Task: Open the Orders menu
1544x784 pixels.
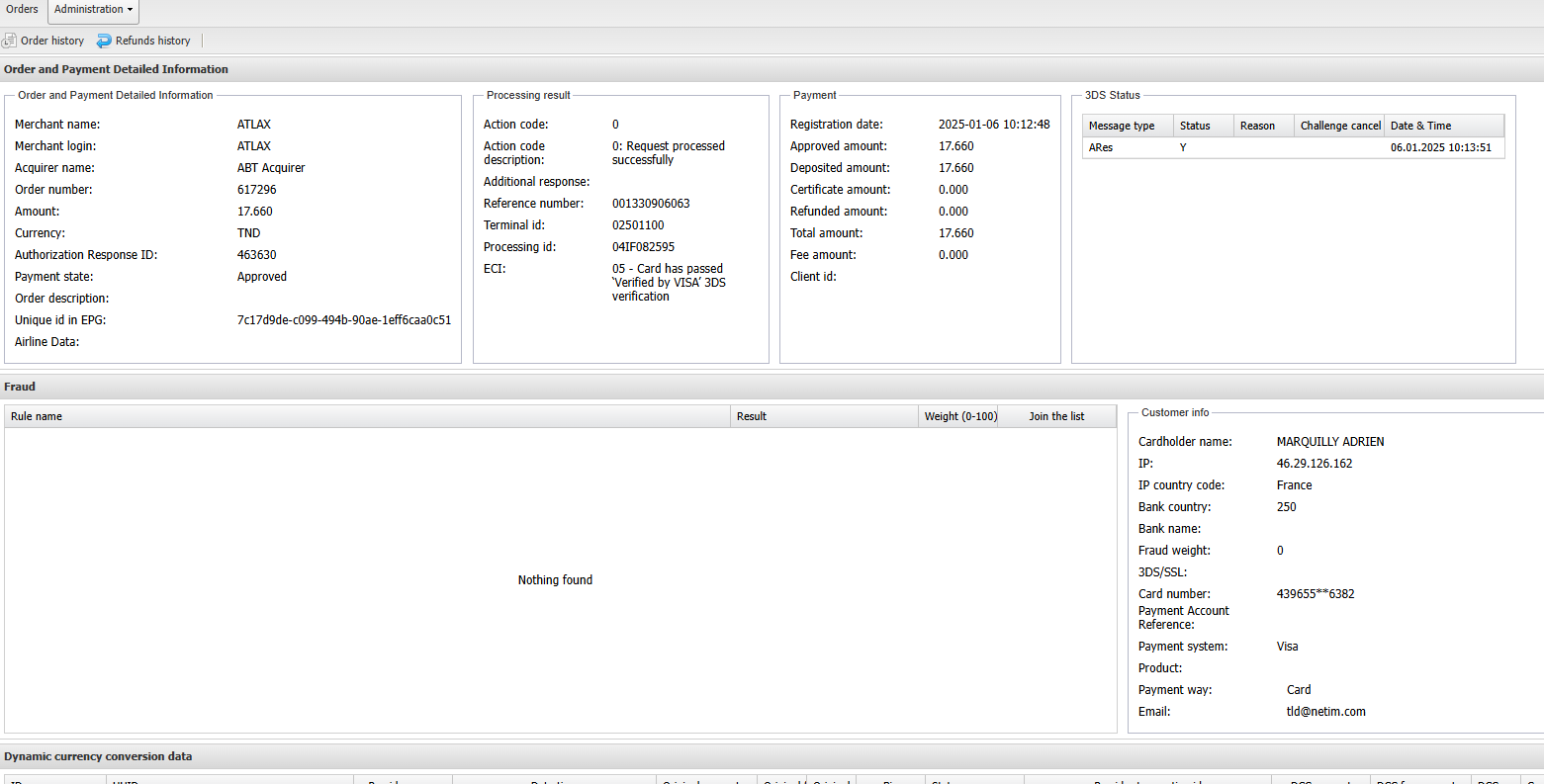Action: point(22,10)
